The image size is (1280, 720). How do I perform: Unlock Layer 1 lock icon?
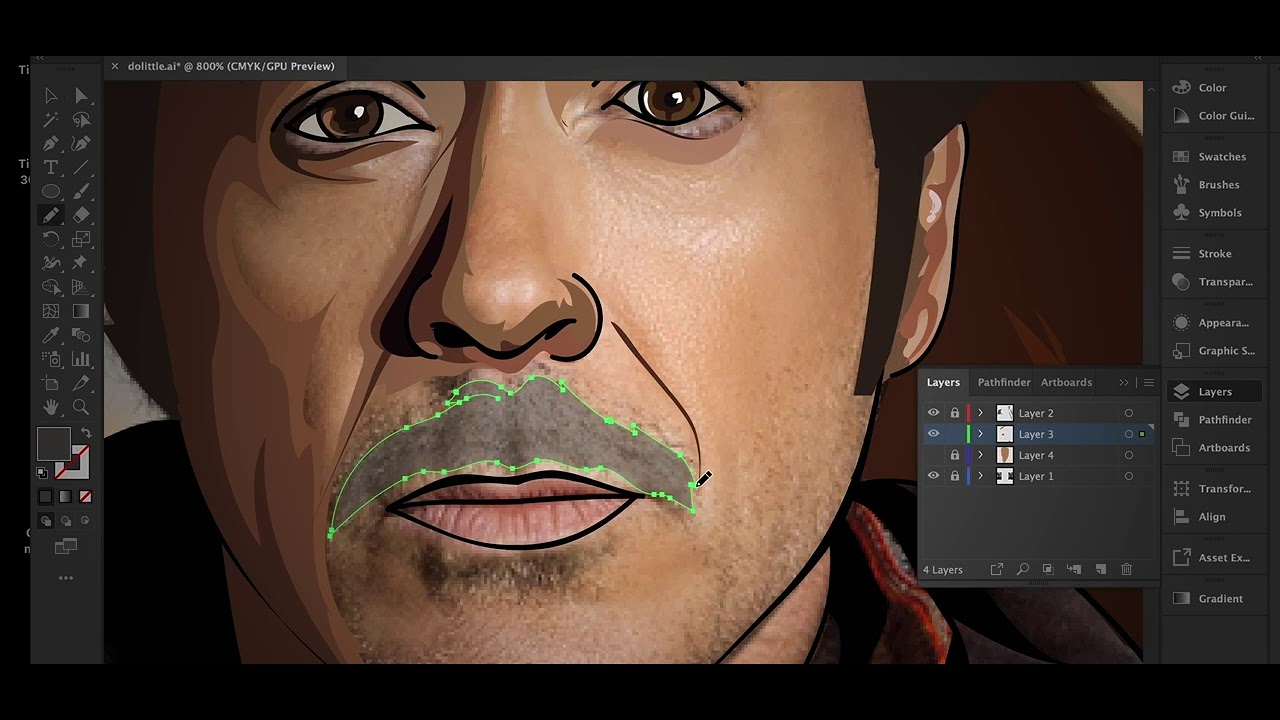pyautogui.click(x=955, y=476)
